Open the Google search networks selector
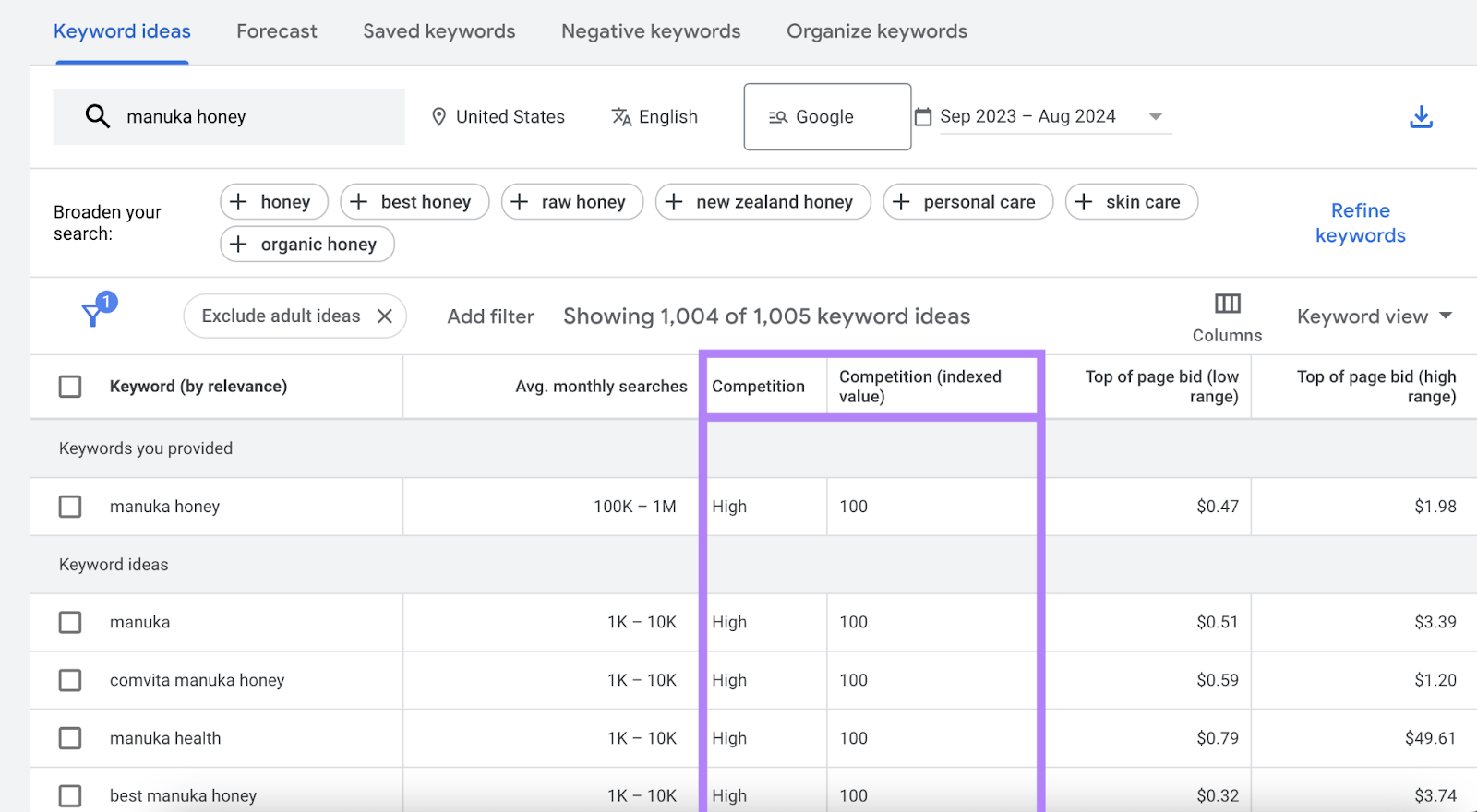 pyautogui.click(x=827, y=117)
